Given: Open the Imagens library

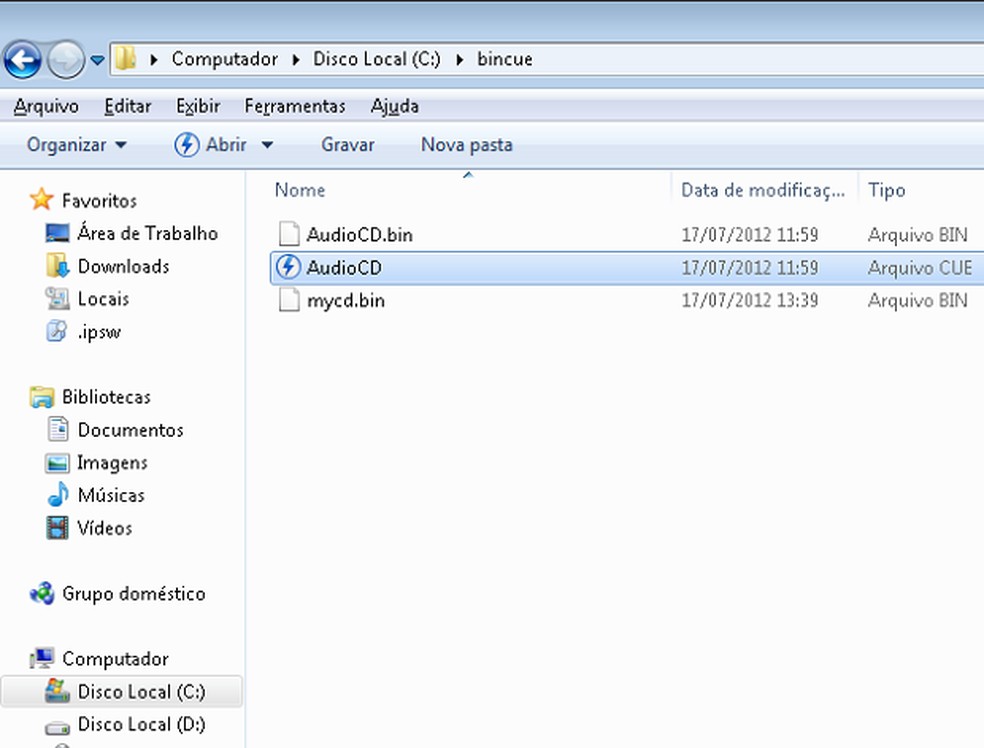Looking at the screenshot, I should tap(112, 463).
